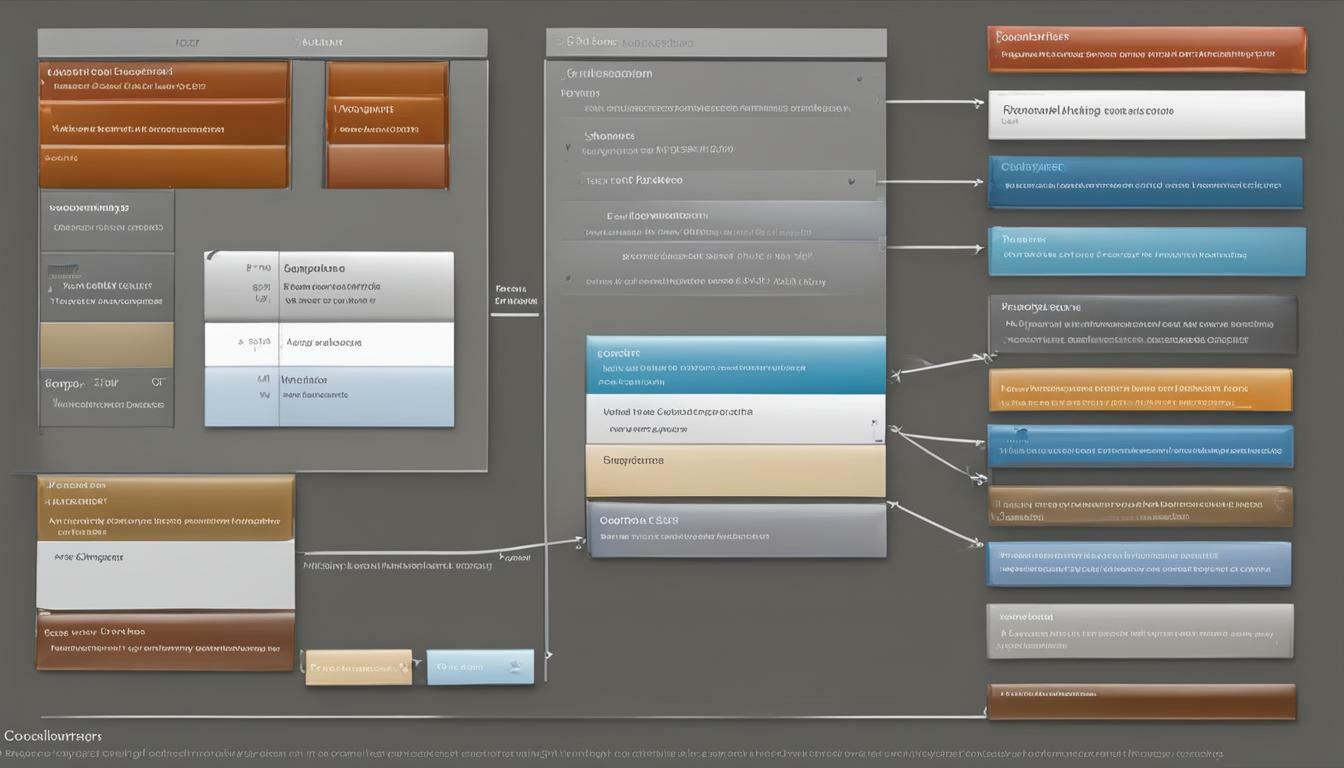Select the blue card atop the center stacked cards
Viewport: 1344px width, 768px height.
[x=735, y=365]
